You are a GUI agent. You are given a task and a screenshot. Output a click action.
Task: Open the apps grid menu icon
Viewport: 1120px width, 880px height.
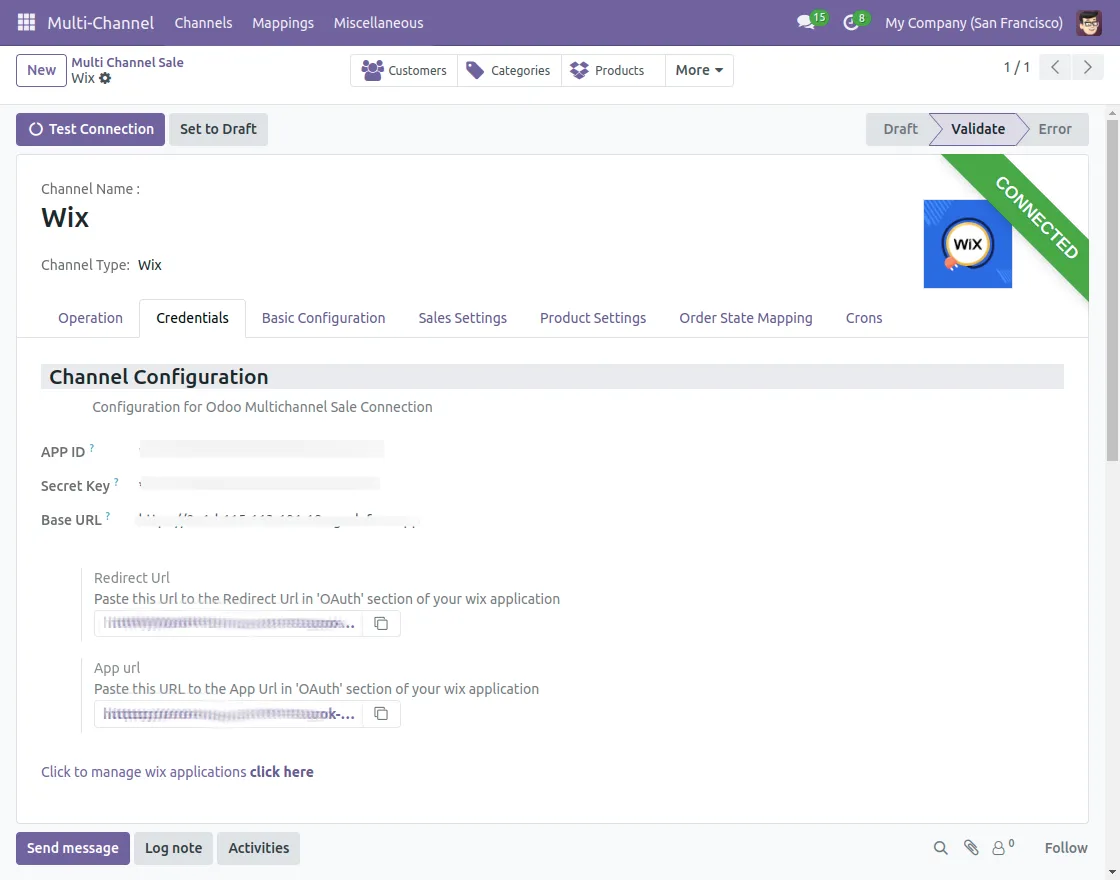[x=26, y=22]
